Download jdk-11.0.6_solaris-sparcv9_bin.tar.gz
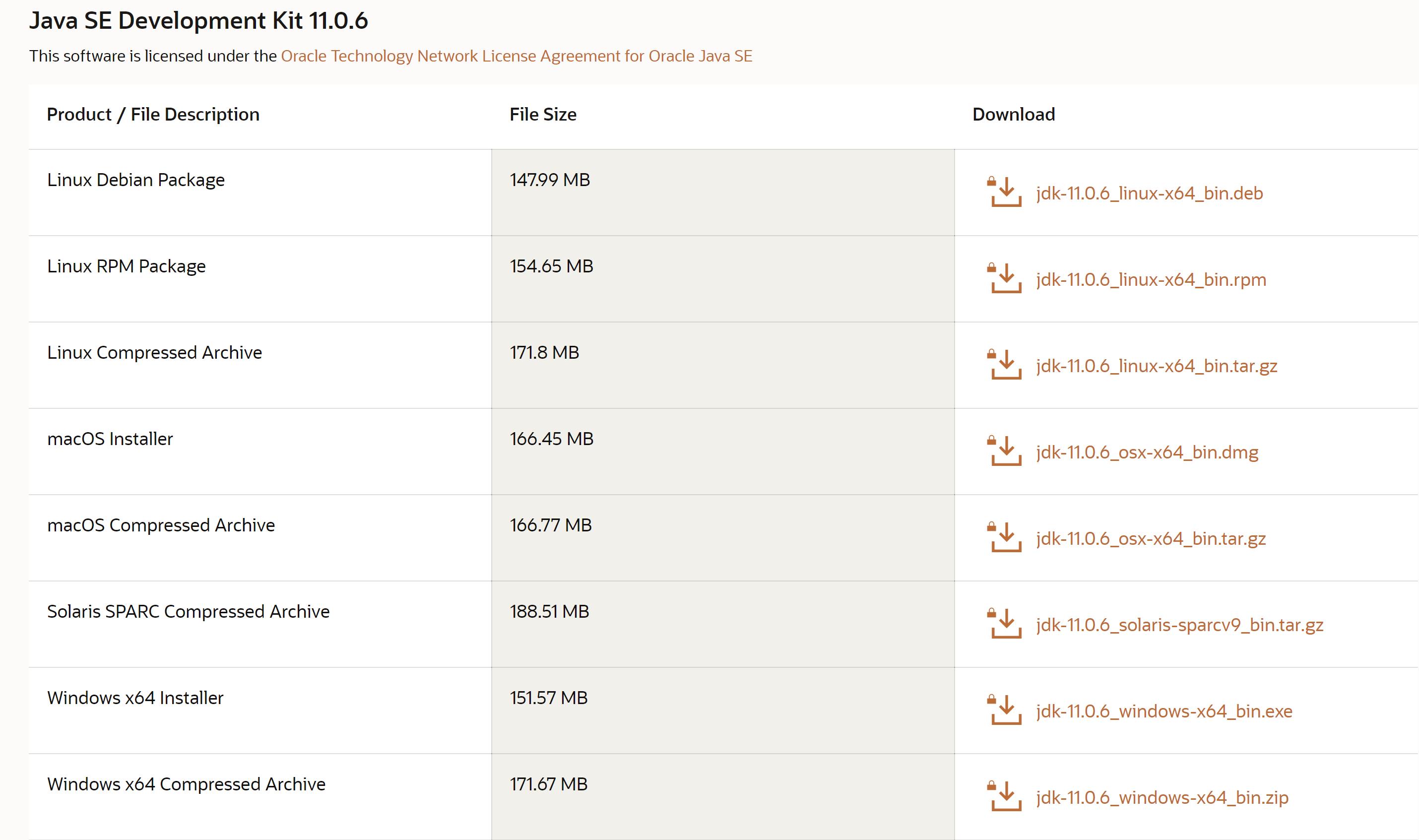 (x=1179, y=625)
